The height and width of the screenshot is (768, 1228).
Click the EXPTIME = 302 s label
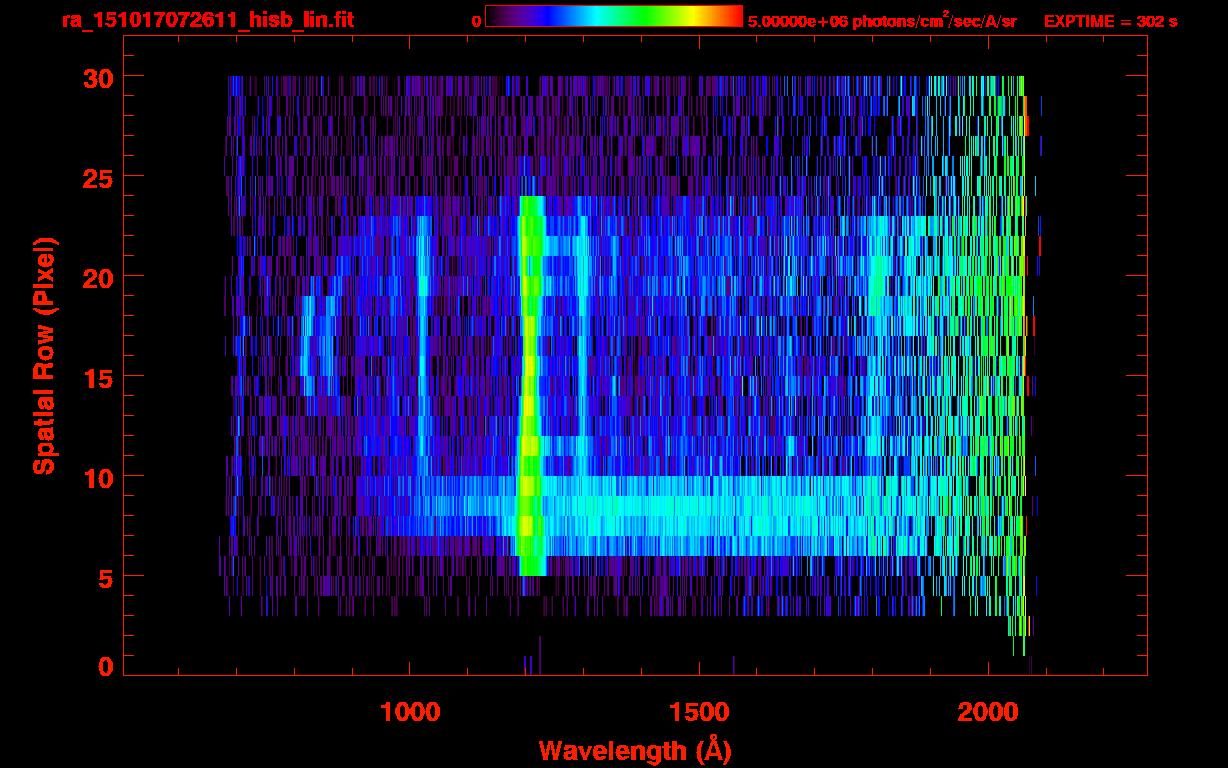point(1110,20)
